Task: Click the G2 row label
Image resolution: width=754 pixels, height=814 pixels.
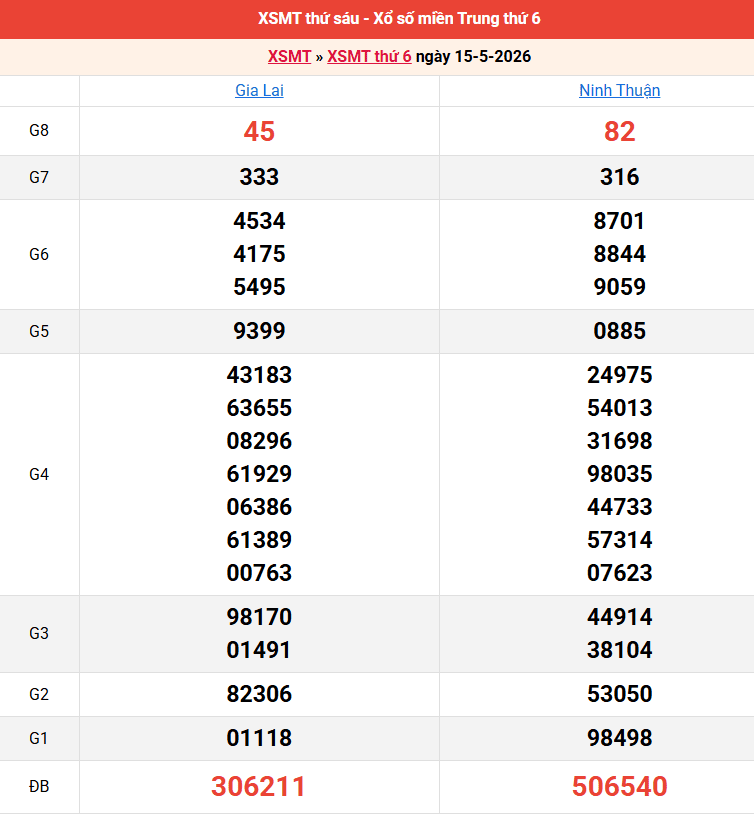Action: (39, 694)
